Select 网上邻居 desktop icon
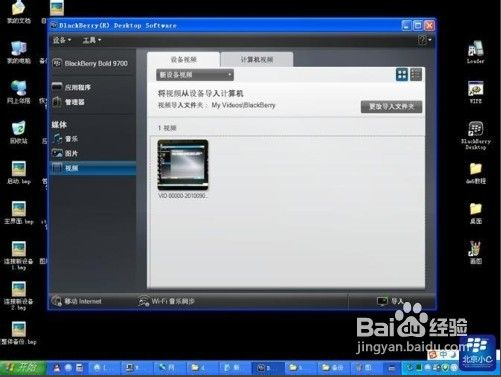The width and height of the screenshot is (501, 377). [19, 92]
